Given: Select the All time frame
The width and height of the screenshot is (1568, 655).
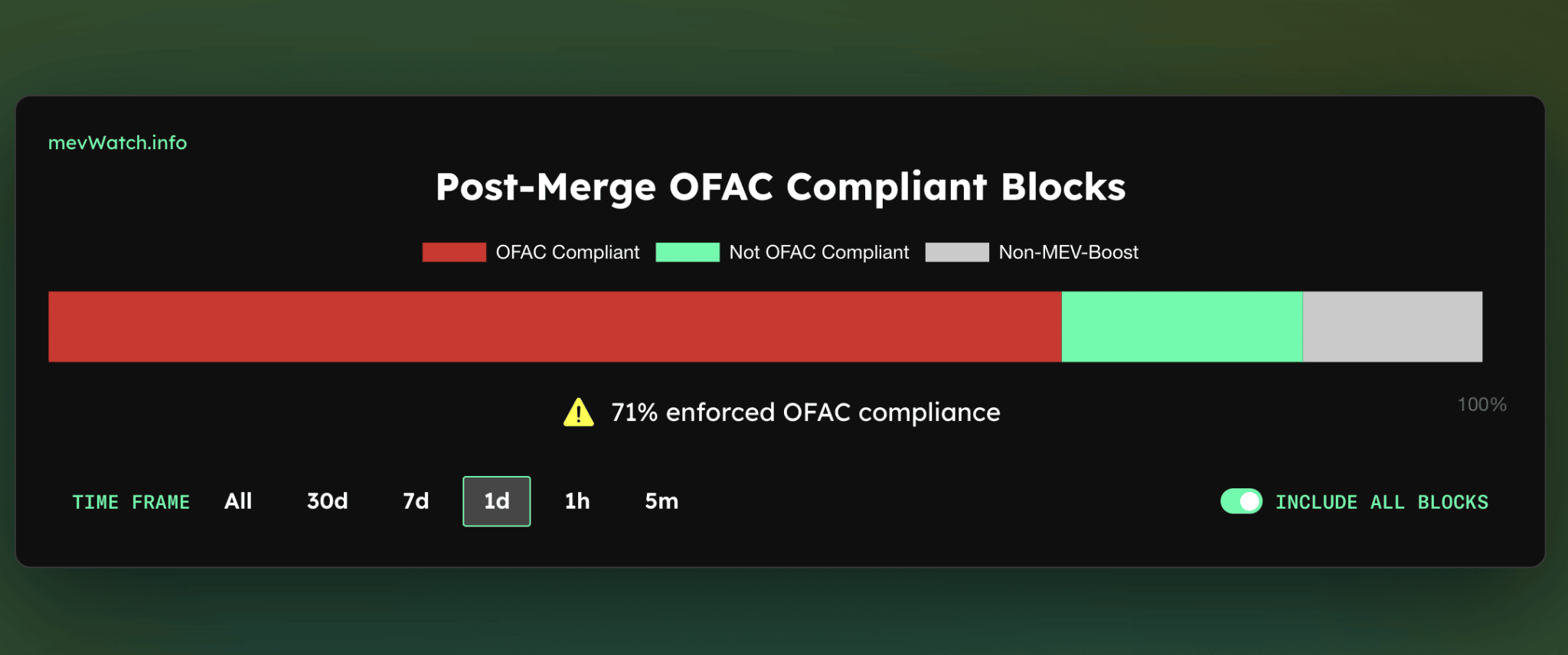Looking at the screenshot, I should pyautogui.click(x=238, y=501).
